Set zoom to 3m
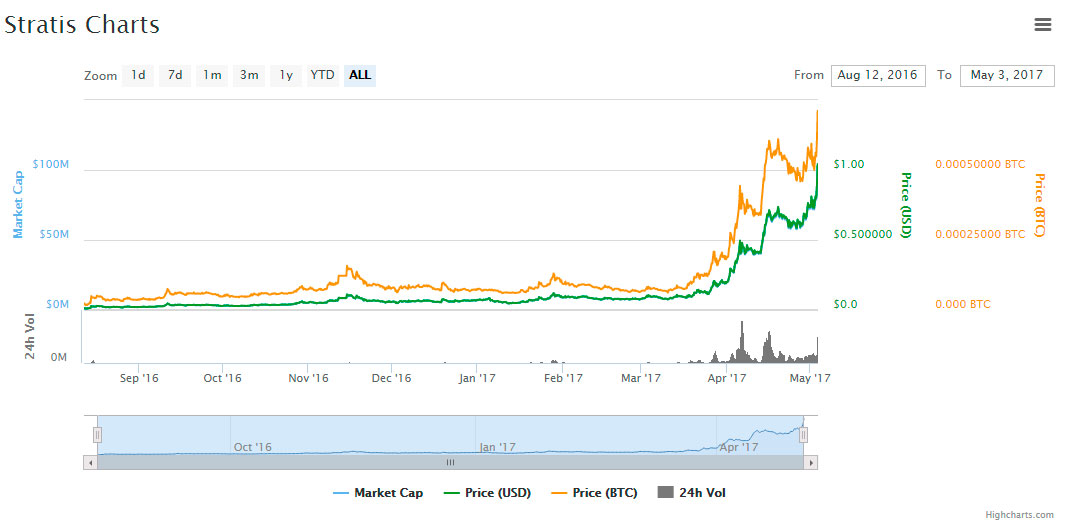 point(249,76)
